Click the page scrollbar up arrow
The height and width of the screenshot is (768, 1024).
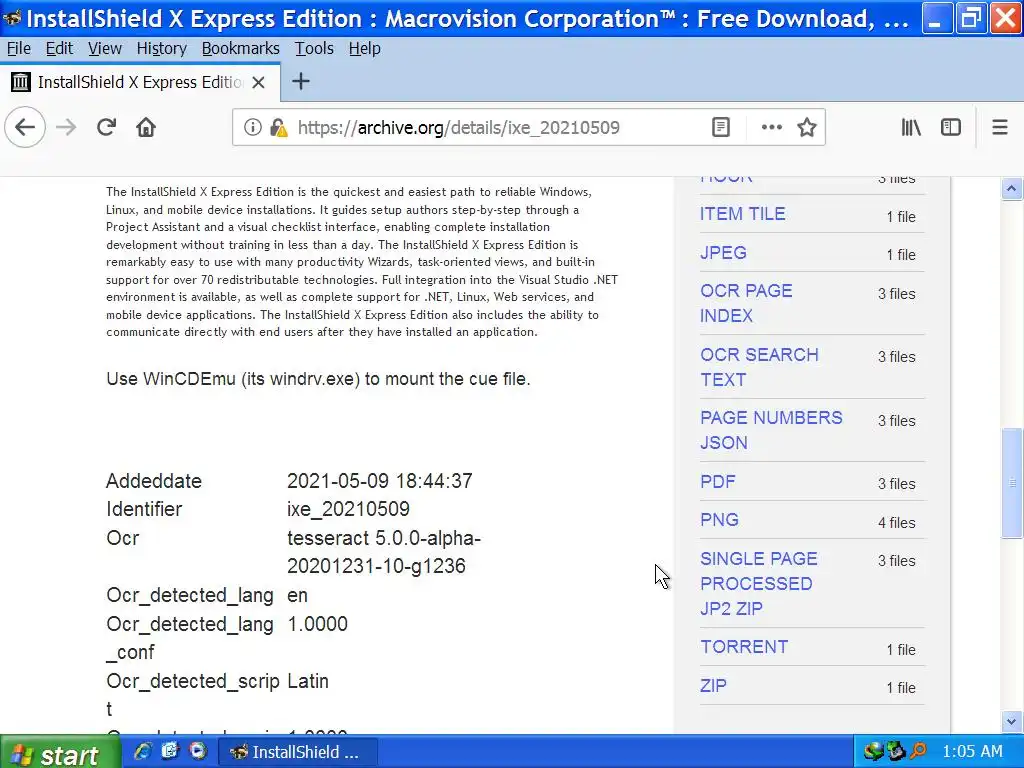click(1012, 189)
